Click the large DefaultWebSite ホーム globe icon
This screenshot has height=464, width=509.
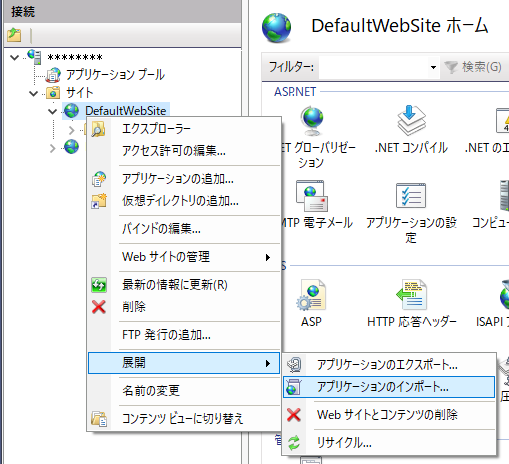(x=276, y=28)
